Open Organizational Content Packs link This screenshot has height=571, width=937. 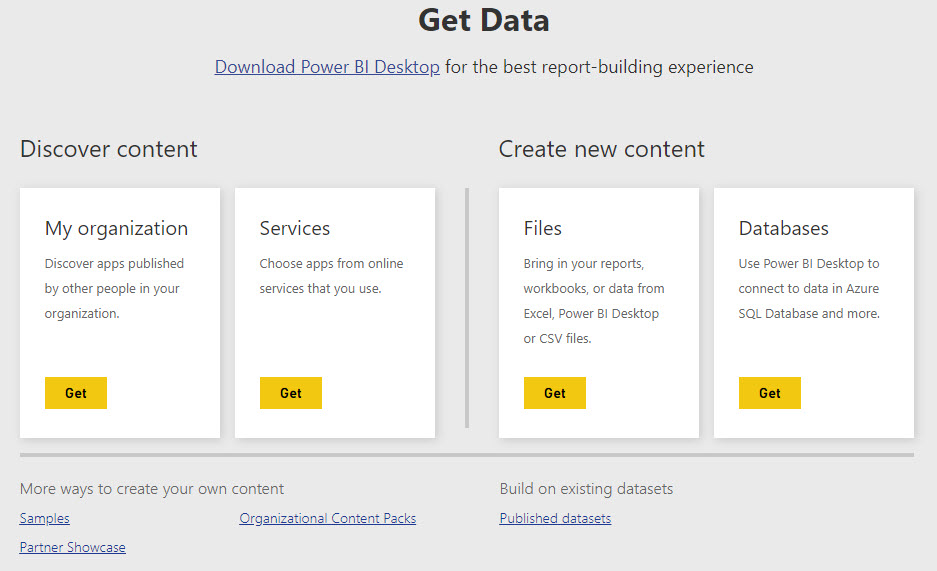coord(327,518)
